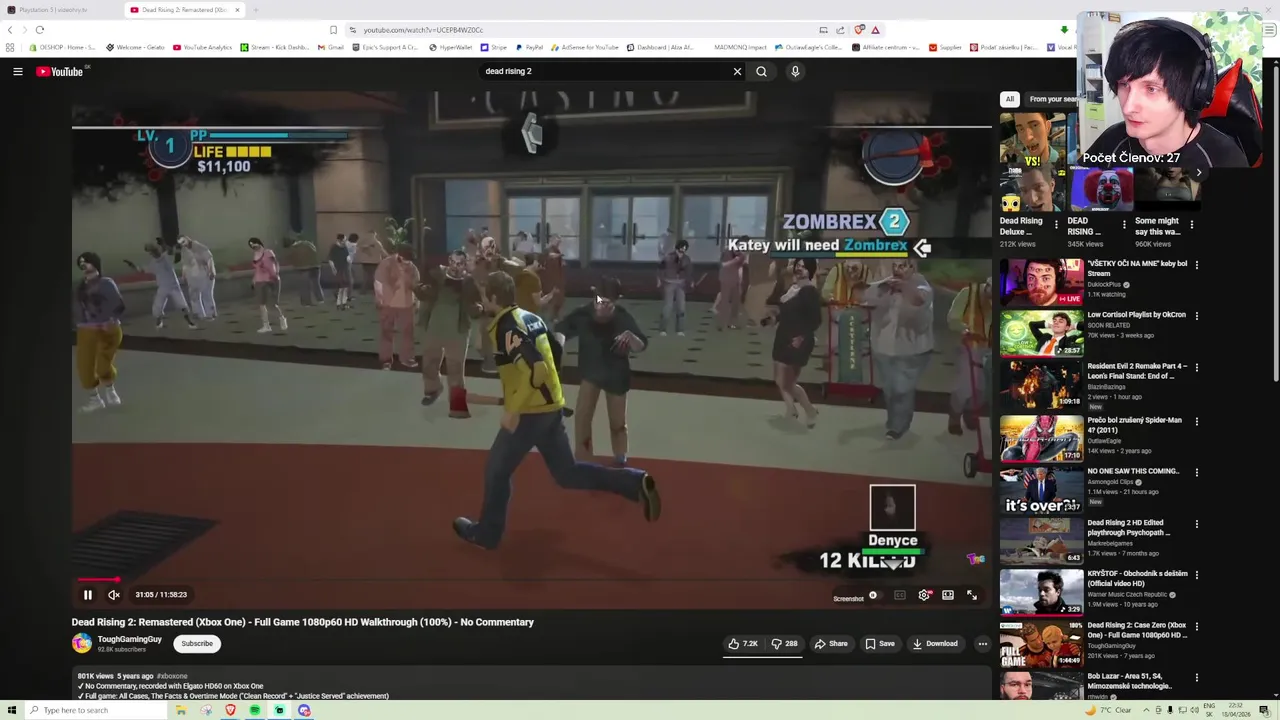Open 'Stream - Kick Dashb...' bookmark

[275, 47]
